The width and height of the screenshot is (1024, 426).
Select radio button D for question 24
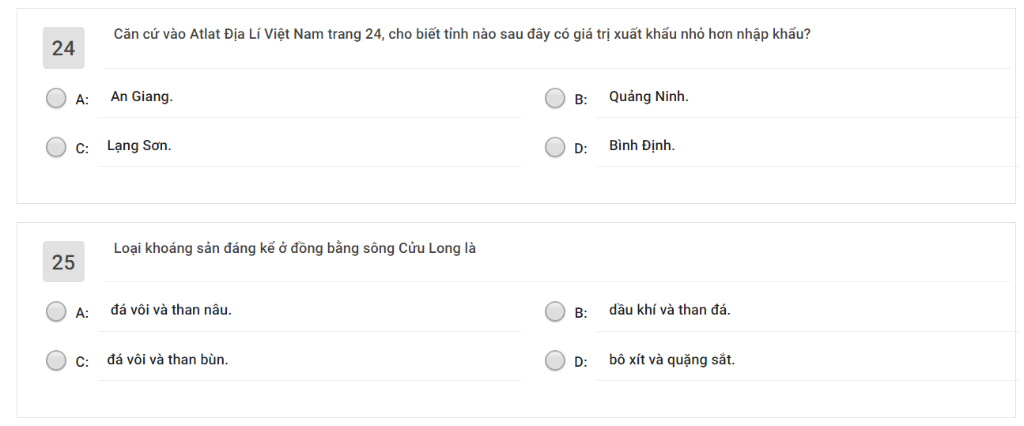click(555, 148)
